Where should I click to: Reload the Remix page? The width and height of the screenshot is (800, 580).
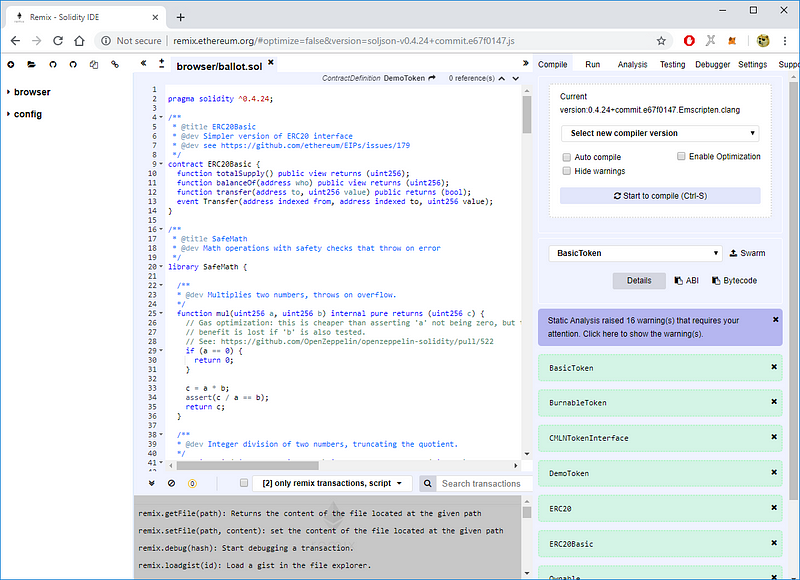coord(58,41)
